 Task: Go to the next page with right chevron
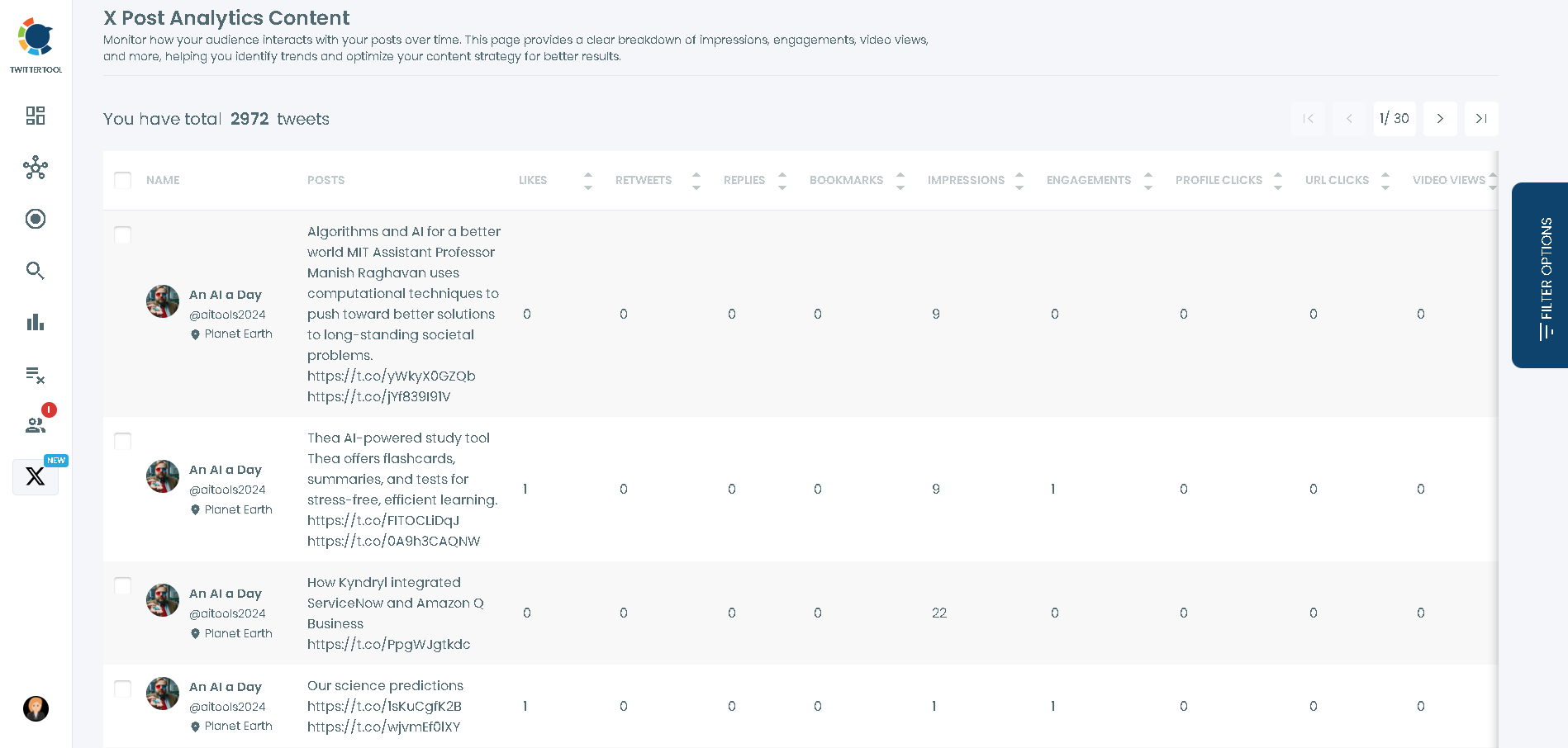click(x=1440, y=119)
